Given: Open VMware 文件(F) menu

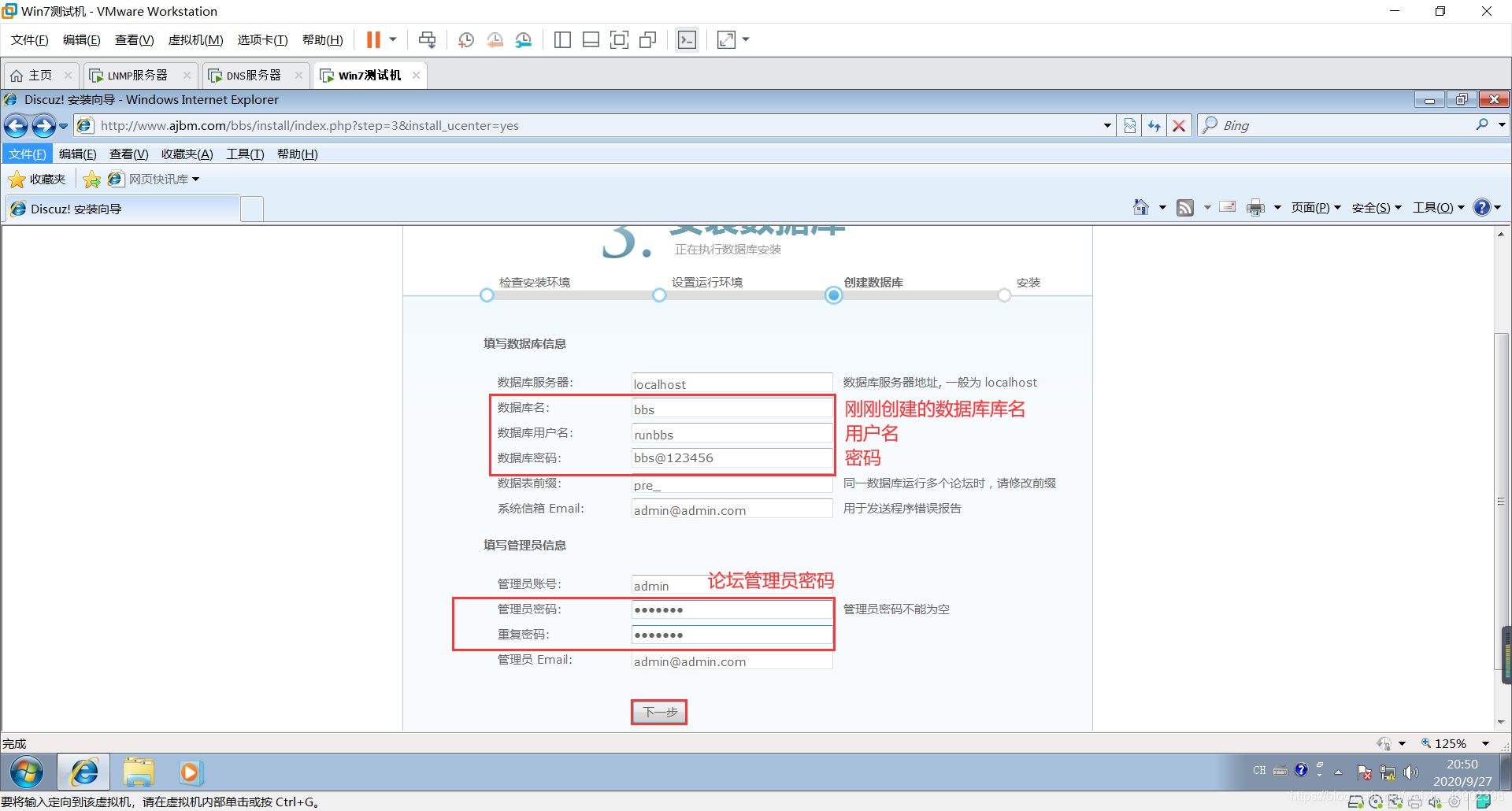Looking at the screenshot, I should tap(30, 39).
